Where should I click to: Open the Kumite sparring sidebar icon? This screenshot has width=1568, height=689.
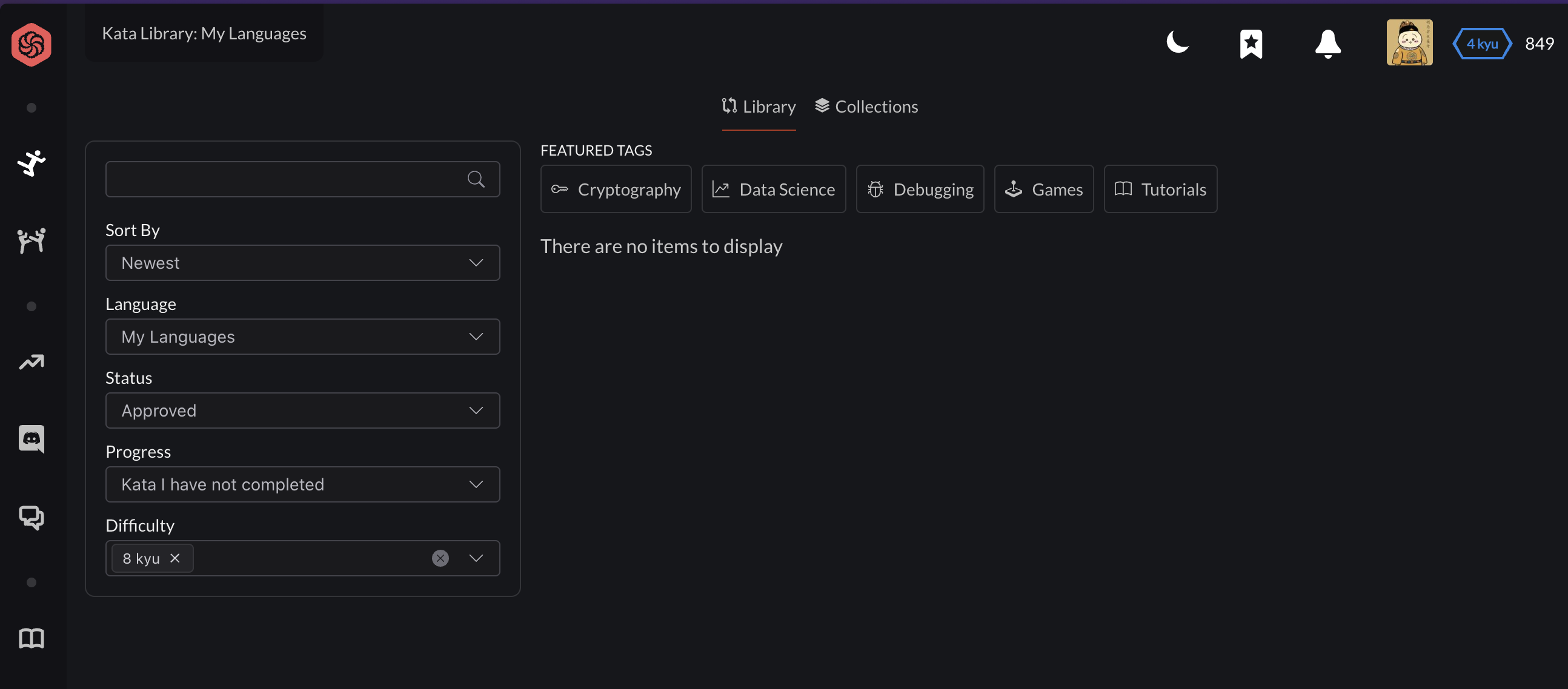[31, 241]
